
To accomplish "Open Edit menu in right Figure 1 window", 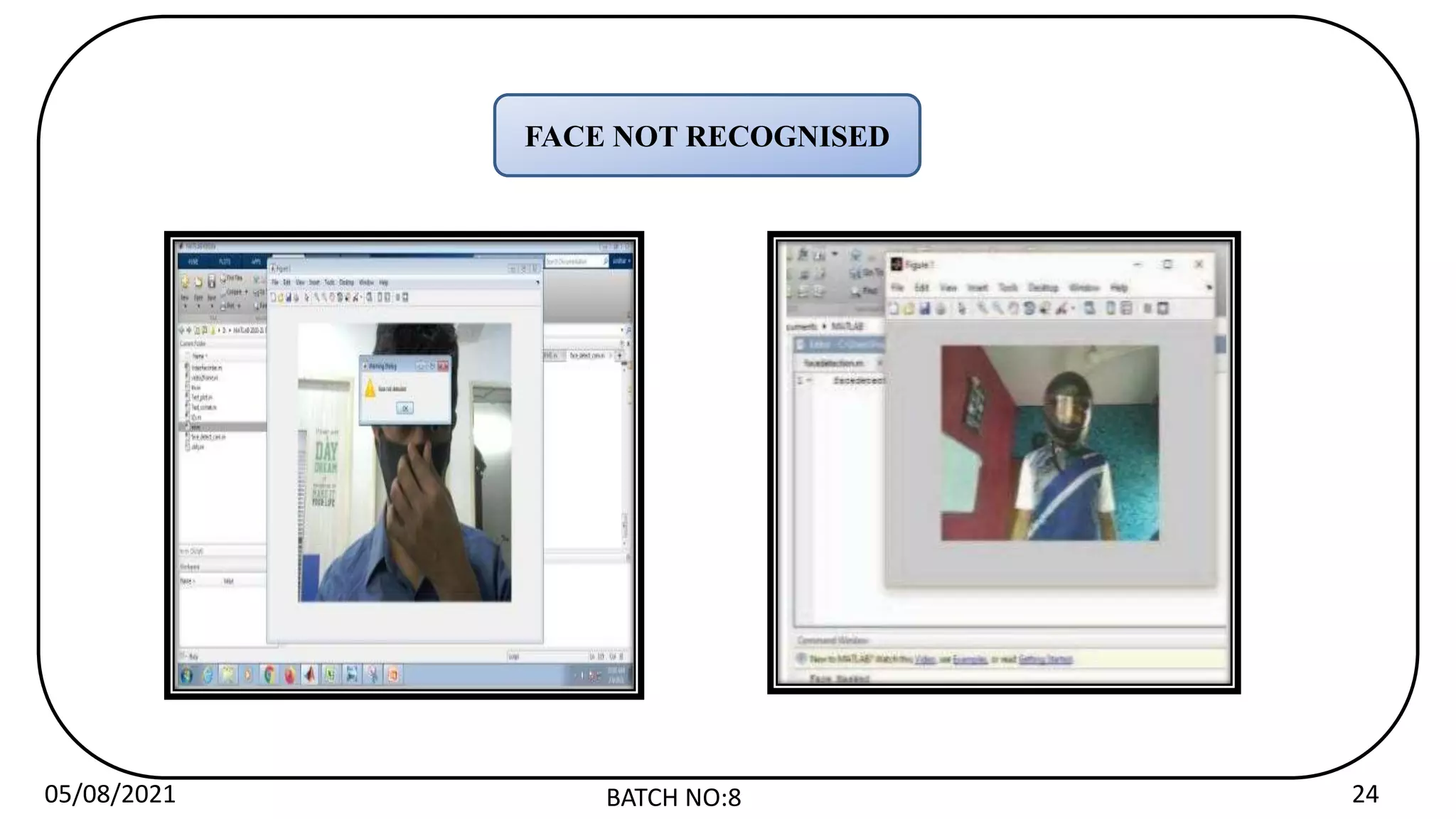I will (921, 288).
